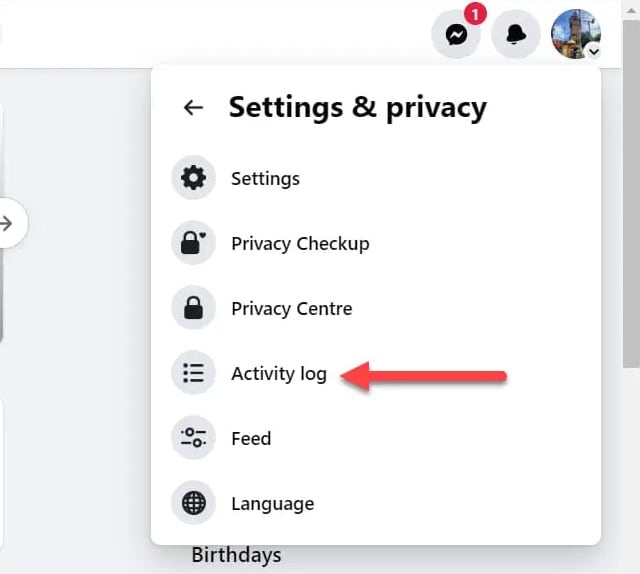Expand the left sidebar arrow button
Viewport: 640px width, 574px height.
point(9,223)
